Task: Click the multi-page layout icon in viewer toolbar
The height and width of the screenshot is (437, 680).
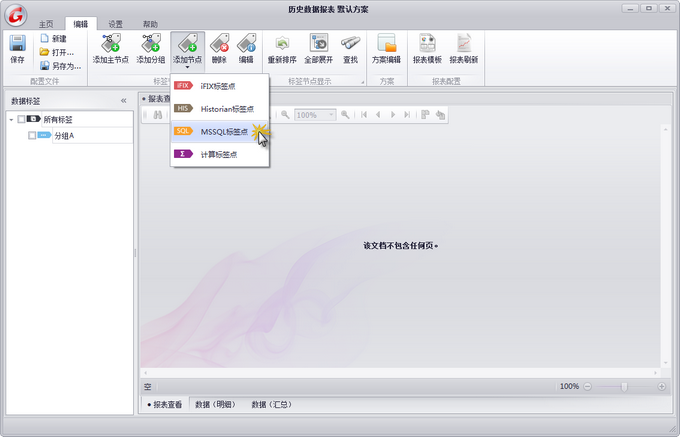Action: click(425, 115)
